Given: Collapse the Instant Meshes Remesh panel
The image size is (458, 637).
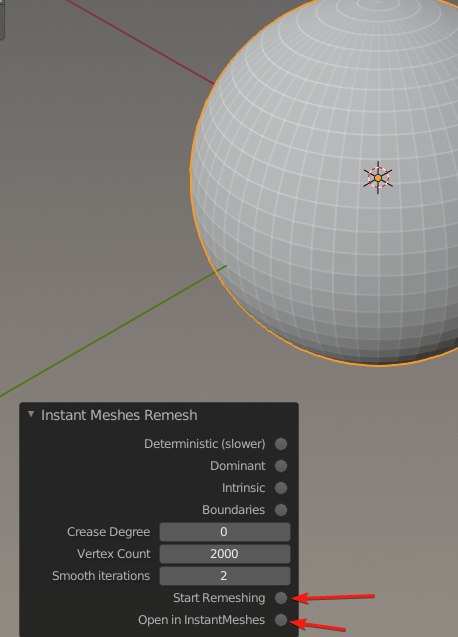Looking at the screenshot, I should coord(31,414).
